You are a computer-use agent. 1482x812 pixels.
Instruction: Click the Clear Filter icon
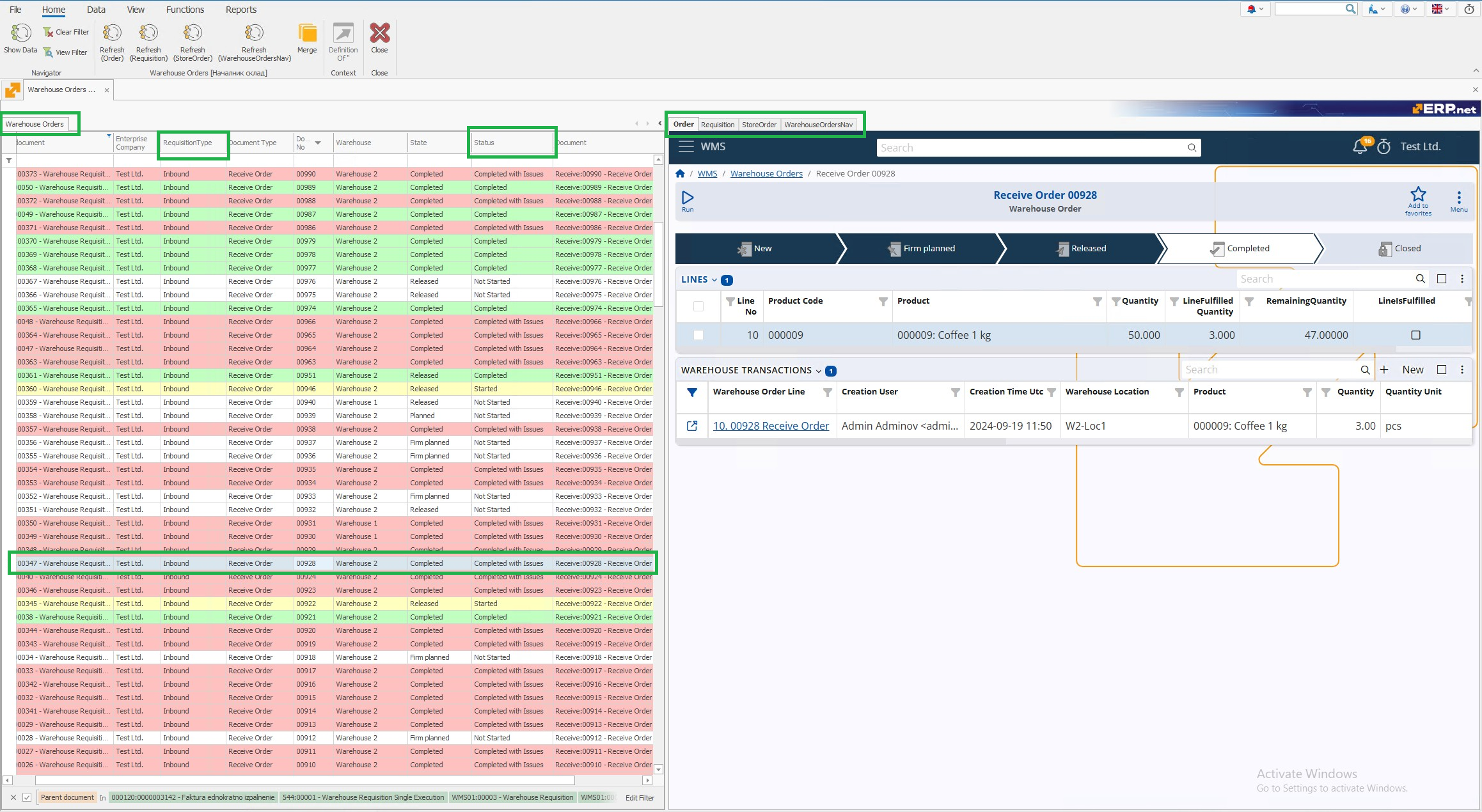click(x=48, y=32)
